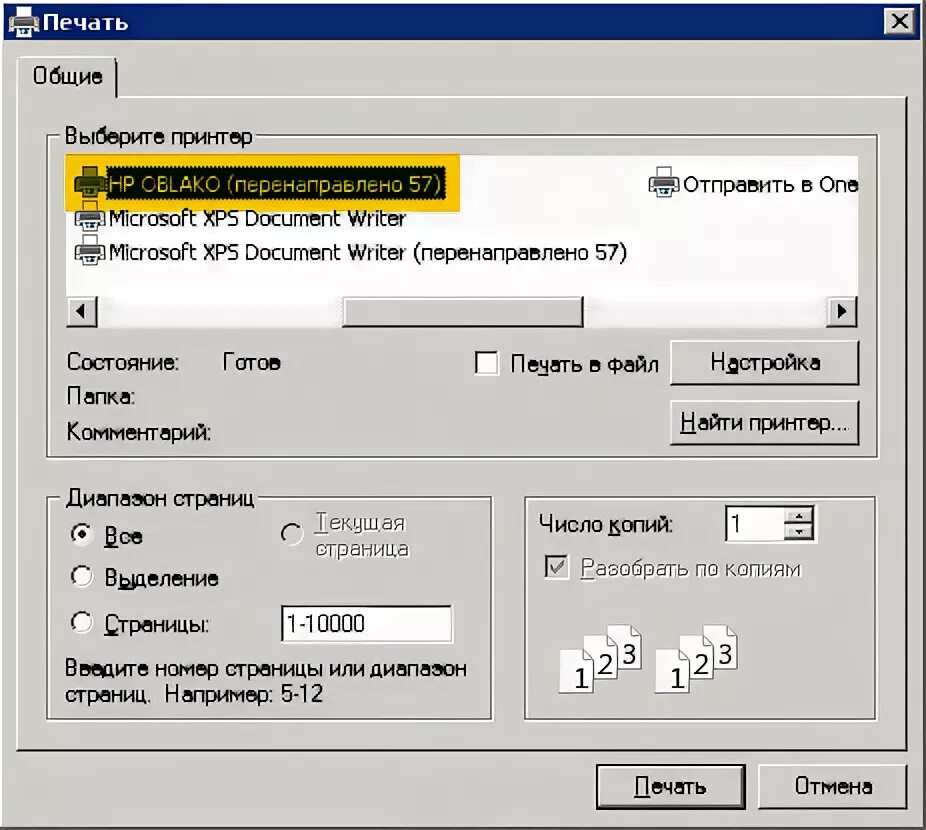This screenshot has height=830, width=926.
Task: Click the printer list left scroll arrow
Action: (x=82, y=311)
